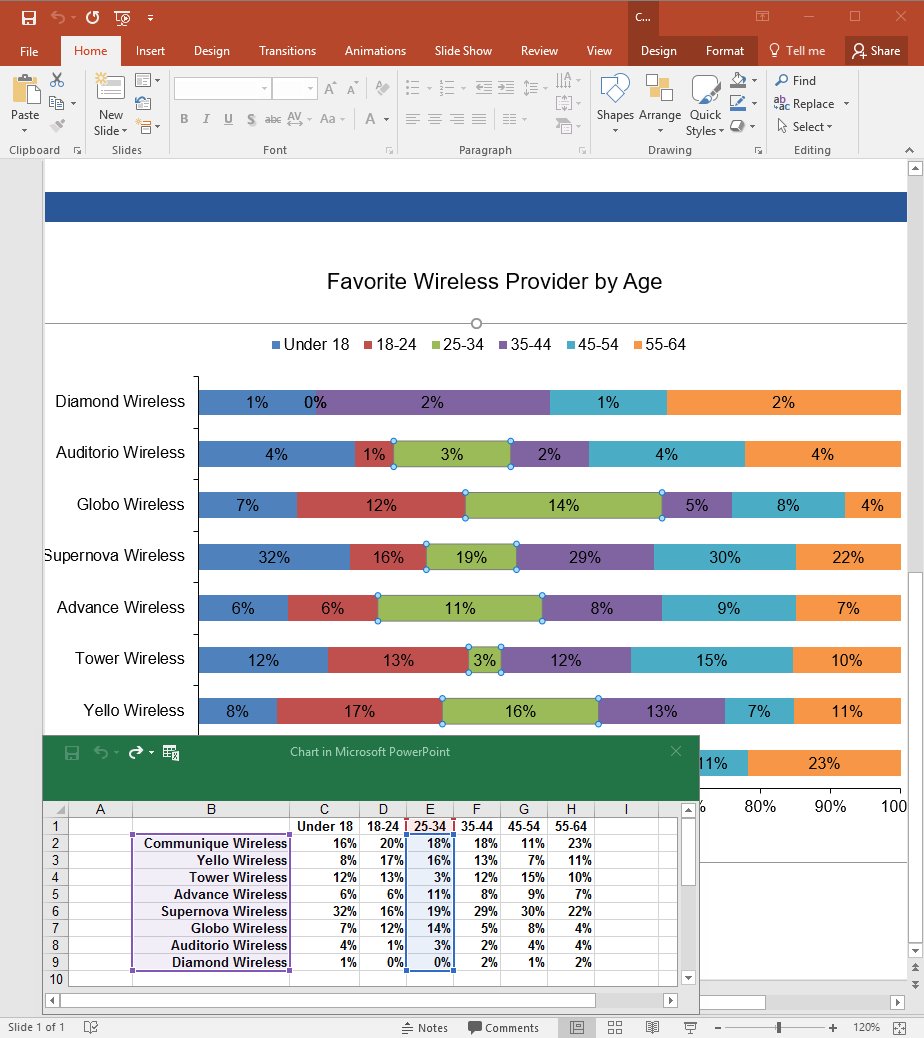Select cell Communique Wireless in spreadsheet
924x1038 pixels.
(x=211, y=843)
